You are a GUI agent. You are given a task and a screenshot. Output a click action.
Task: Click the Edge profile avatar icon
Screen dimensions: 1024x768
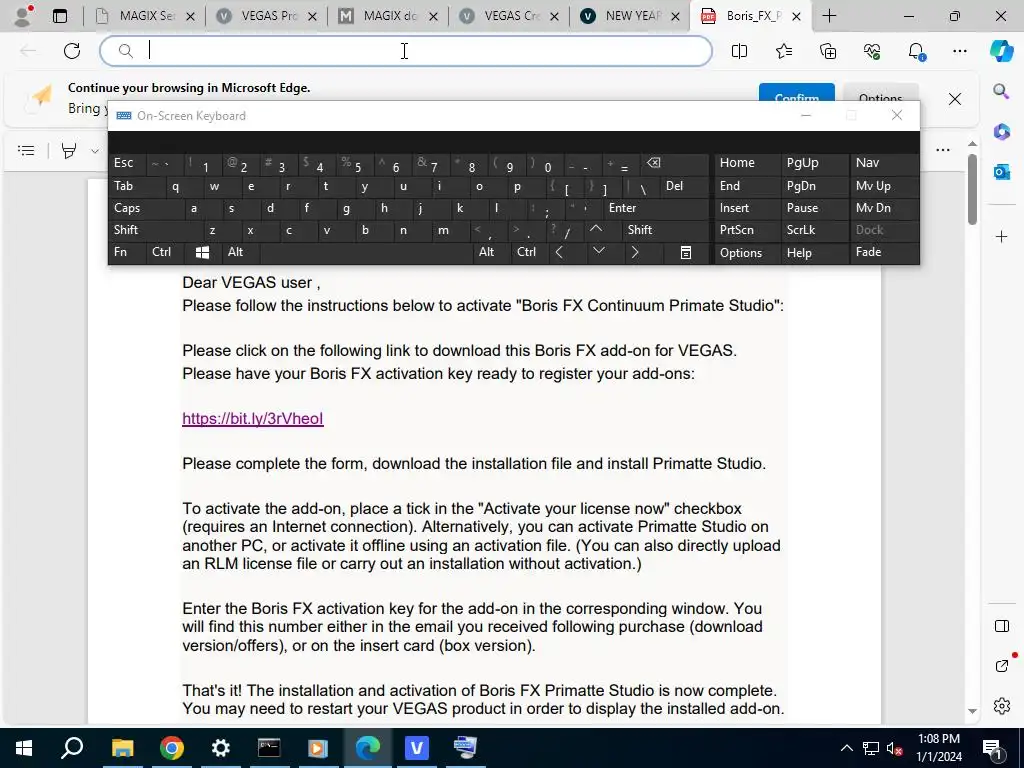point(23,16)
